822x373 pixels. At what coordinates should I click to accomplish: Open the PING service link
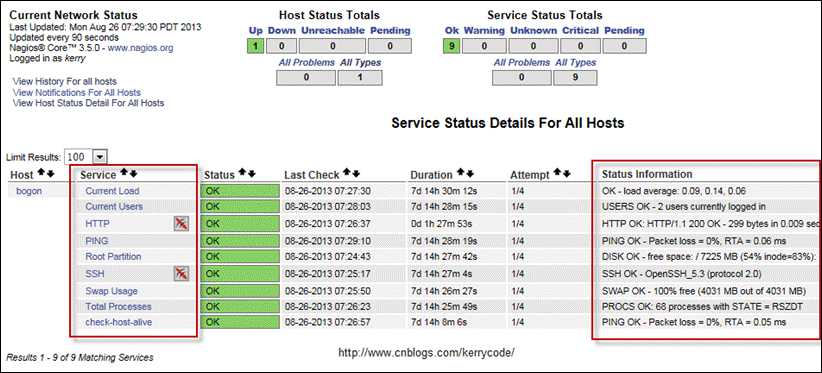click(96, 241)
